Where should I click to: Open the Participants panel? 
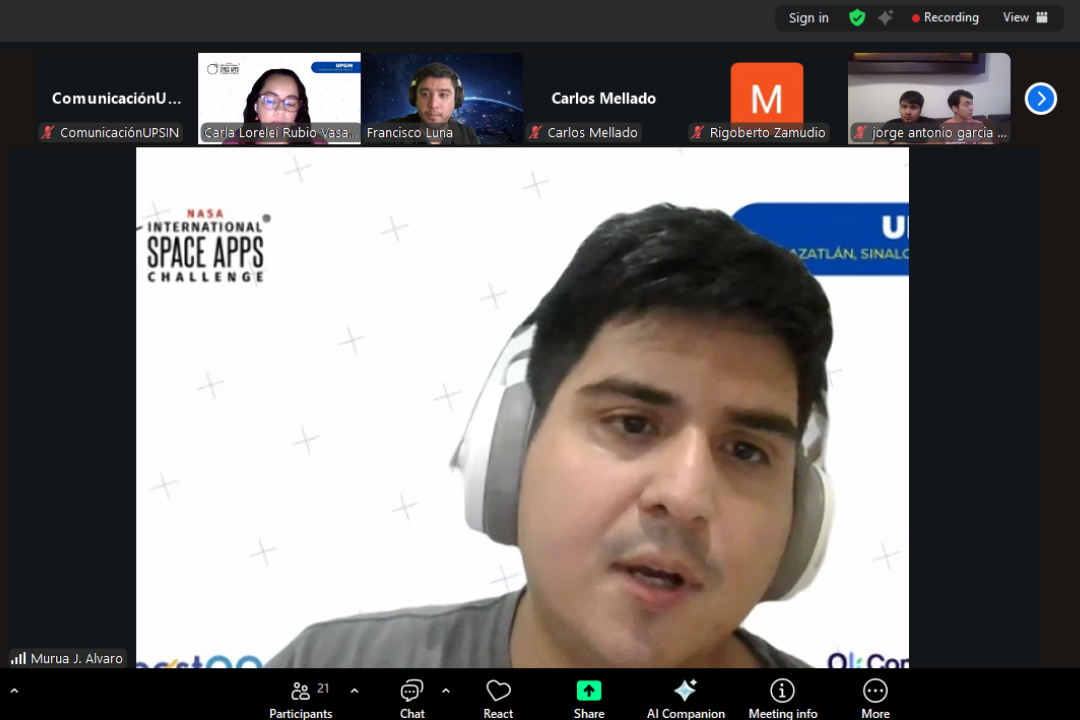(300, 697)
